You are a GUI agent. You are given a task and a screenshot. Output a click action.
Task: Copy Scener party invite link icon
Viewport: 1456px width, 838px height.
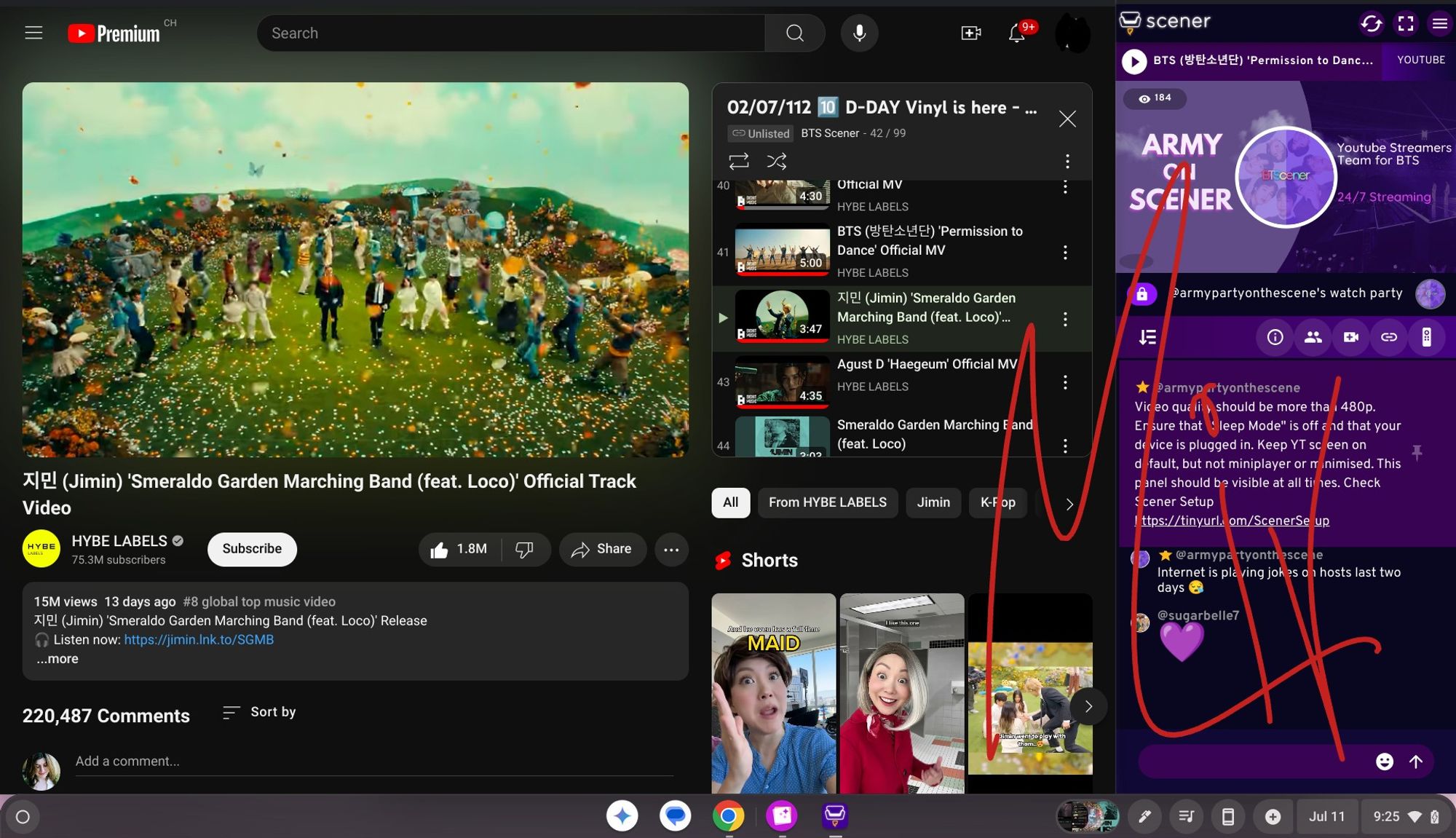coord(1389,337)
